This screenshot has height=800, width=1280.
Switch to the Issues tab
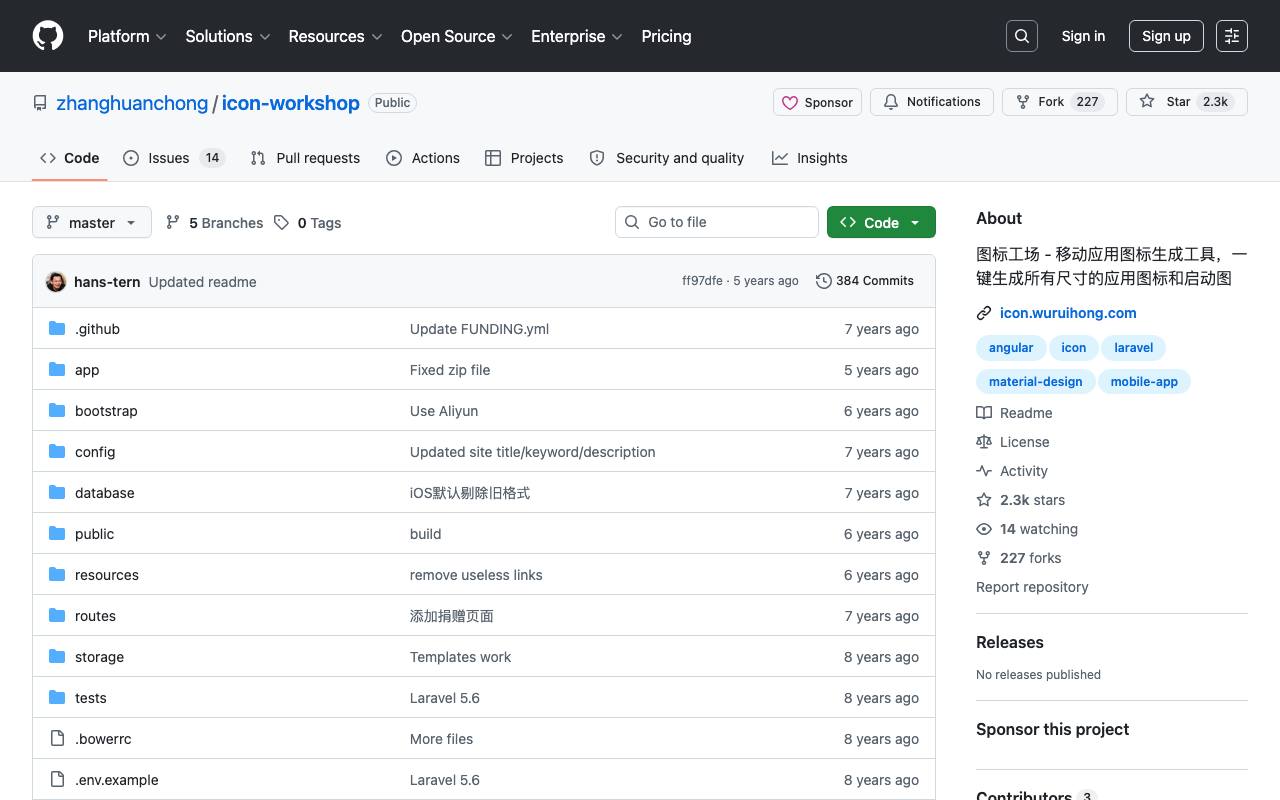click(173, 158)
